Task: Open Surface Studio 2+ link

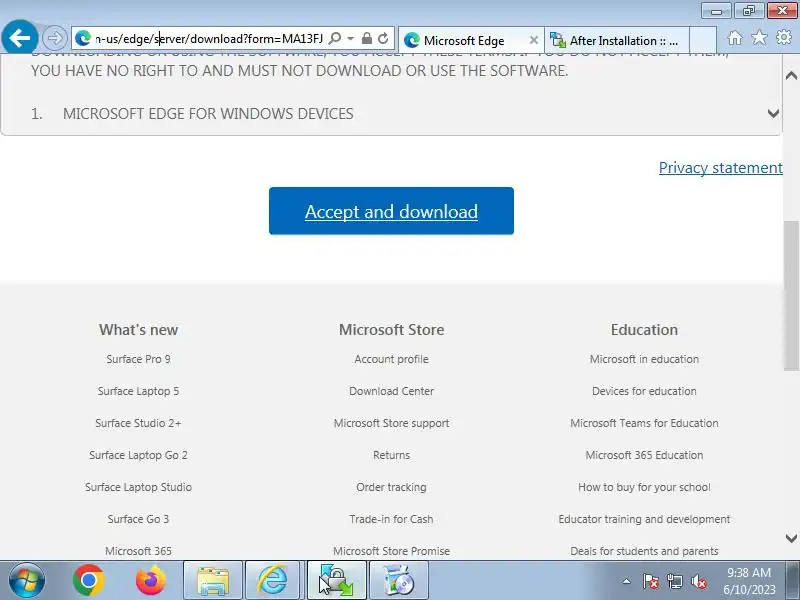Action: [x=138, y=423]
